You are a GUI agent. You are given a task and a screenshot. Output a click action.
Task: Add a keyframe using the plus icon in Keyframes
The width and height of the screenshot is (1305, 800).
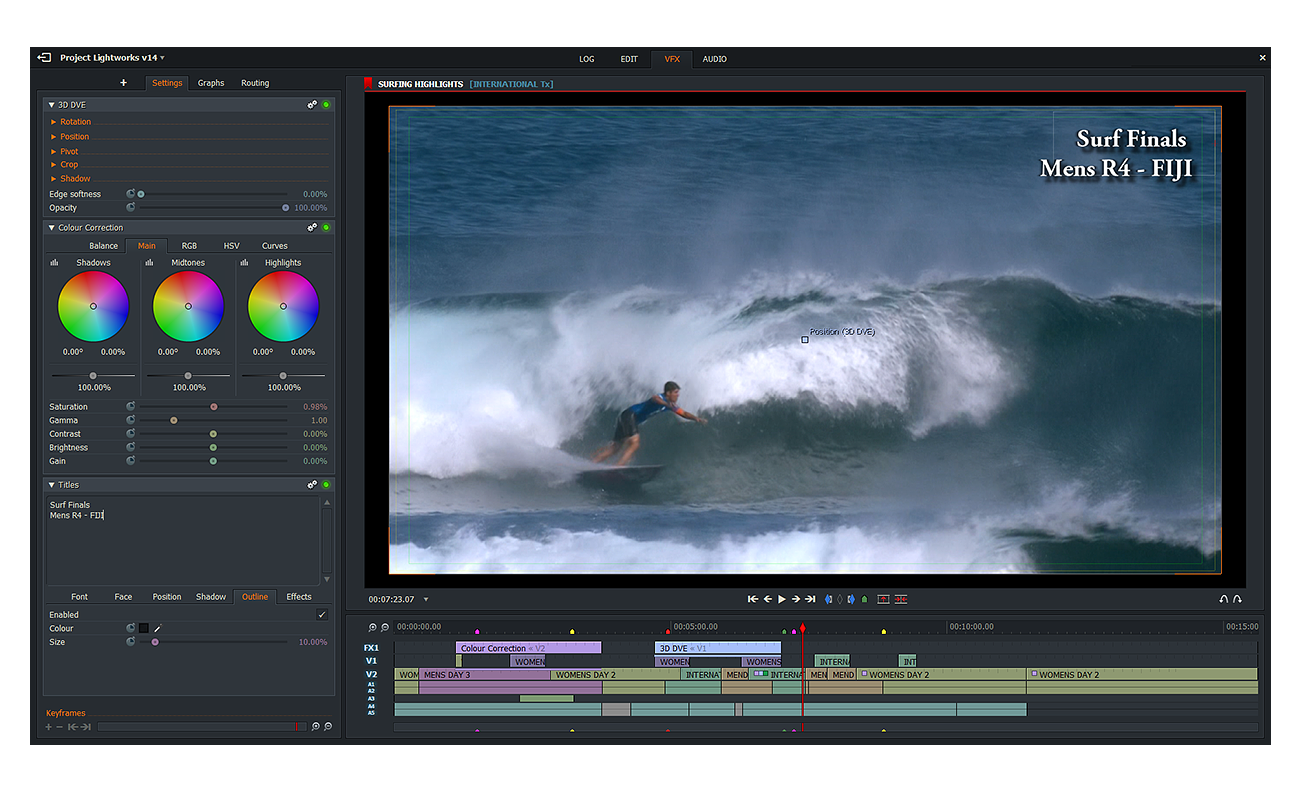click(x=48, y=727)
